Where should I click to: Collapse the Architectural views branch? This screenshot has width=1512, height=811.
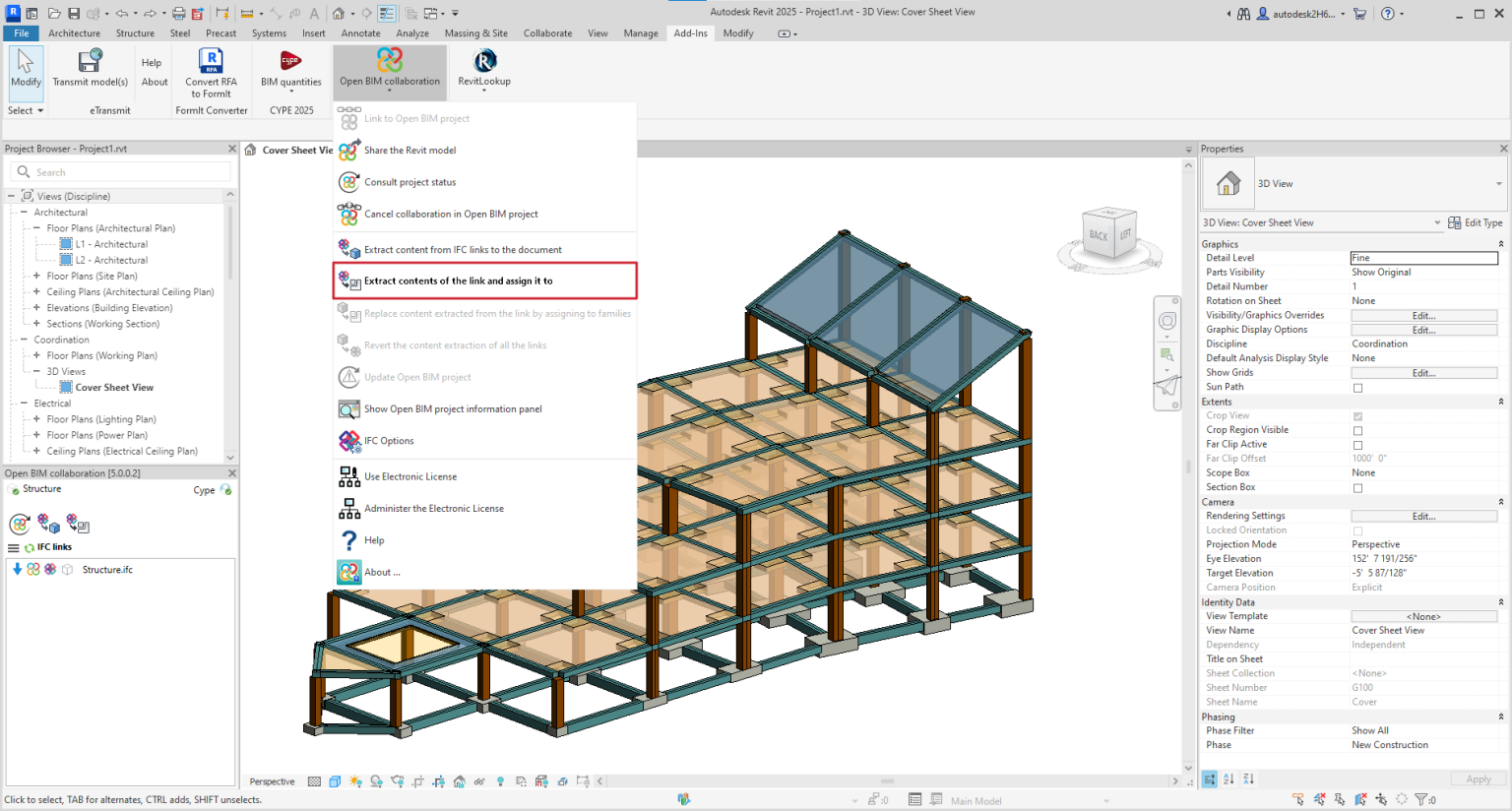pyautogui.click(x=23, y=212)
